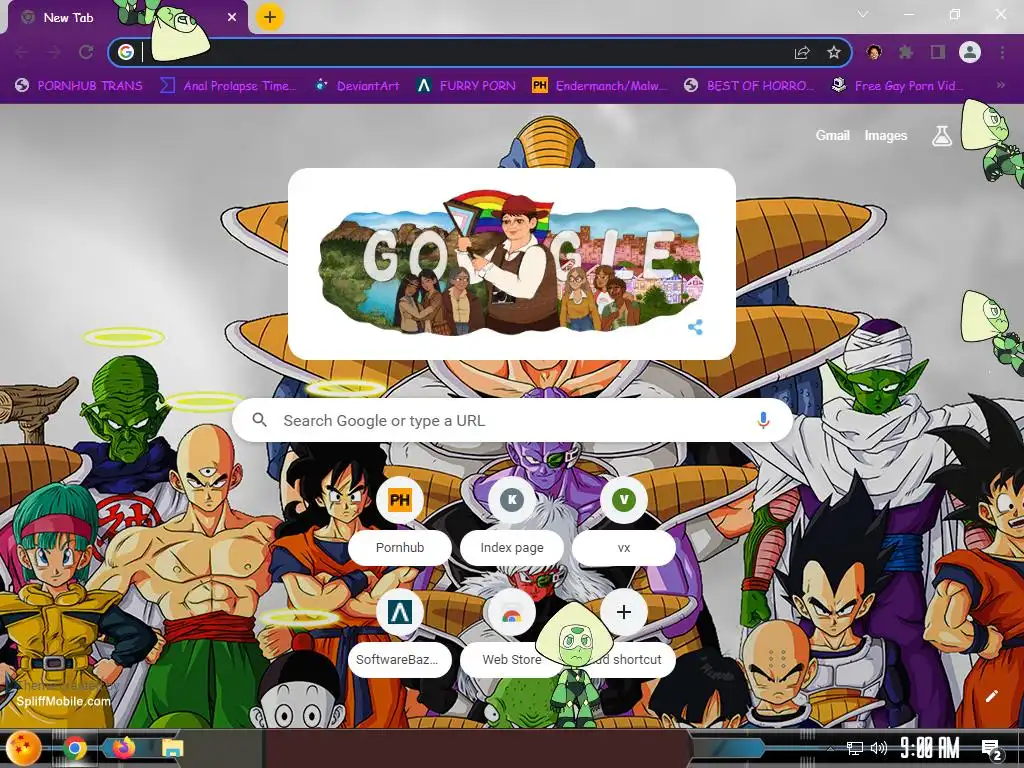This screenshot has width=1024, height=768.
Task: Go back using the back arrow
Action: pyautogui.click(x=21, y=52)
